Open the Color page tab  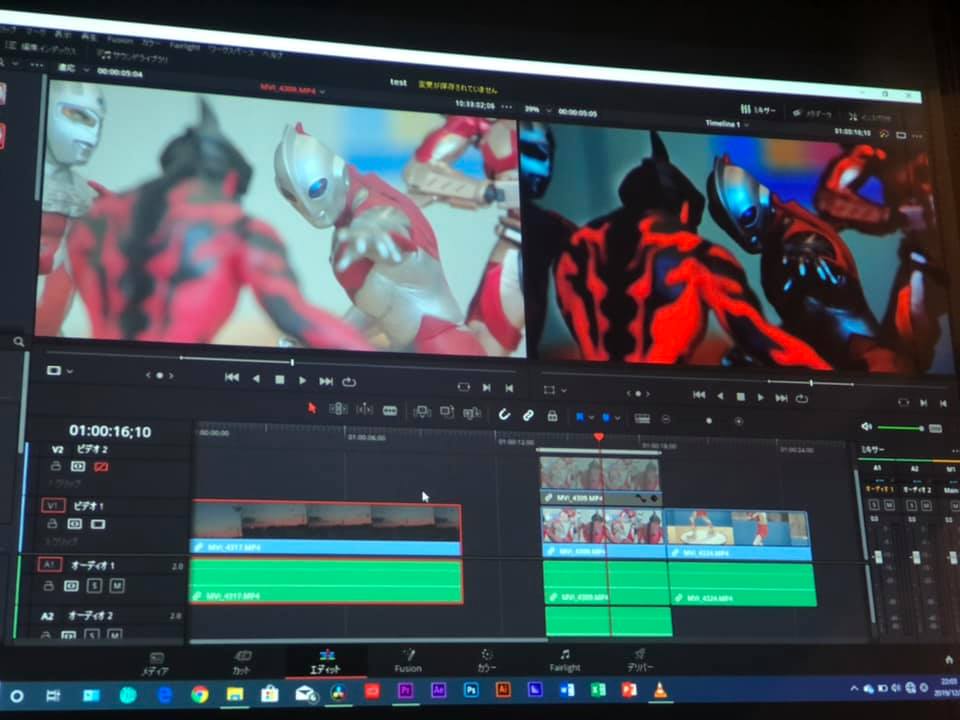(487, 661)
